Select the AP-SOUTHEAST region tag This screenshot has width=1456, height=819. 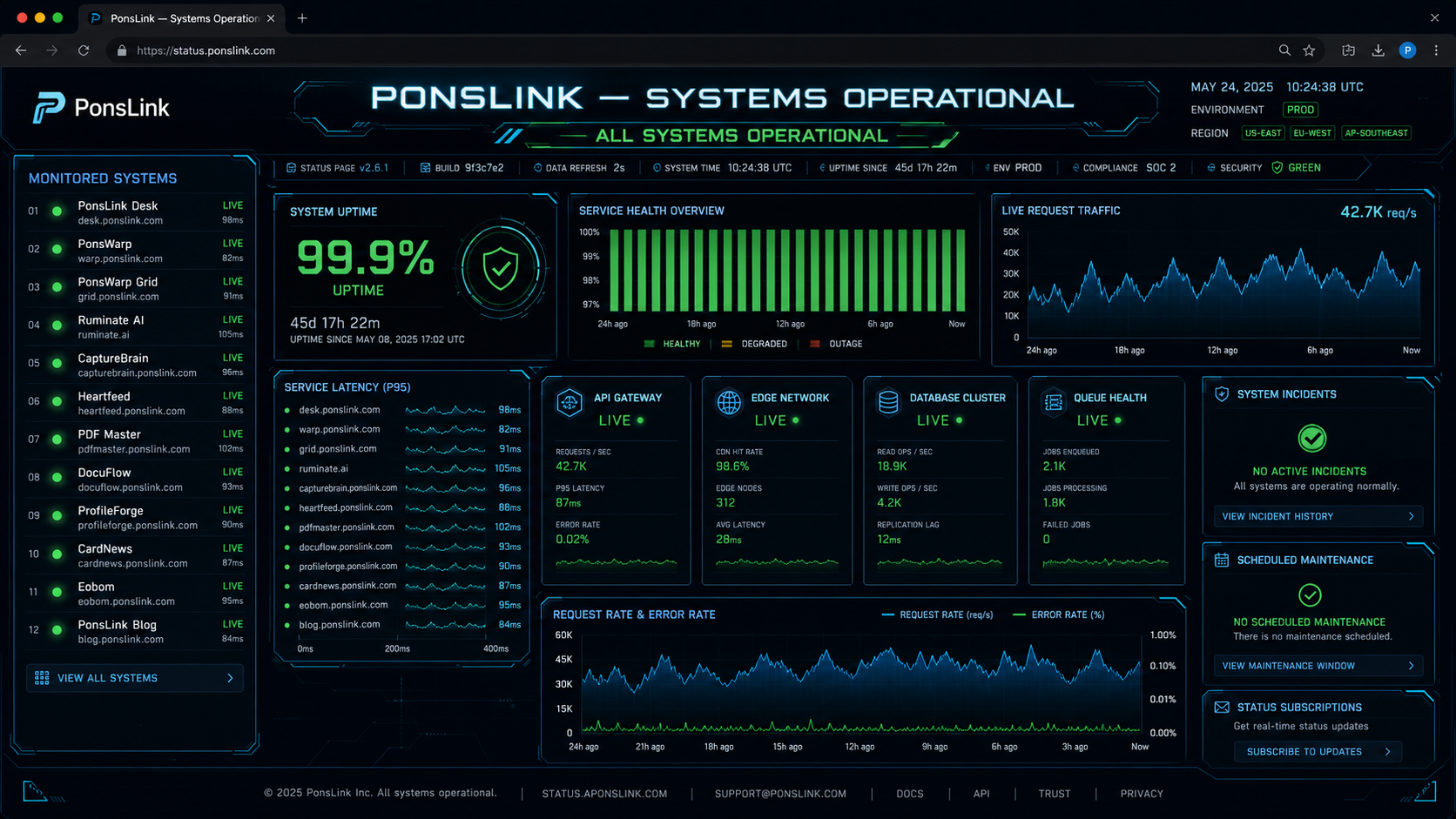(x=1376, y=133)
